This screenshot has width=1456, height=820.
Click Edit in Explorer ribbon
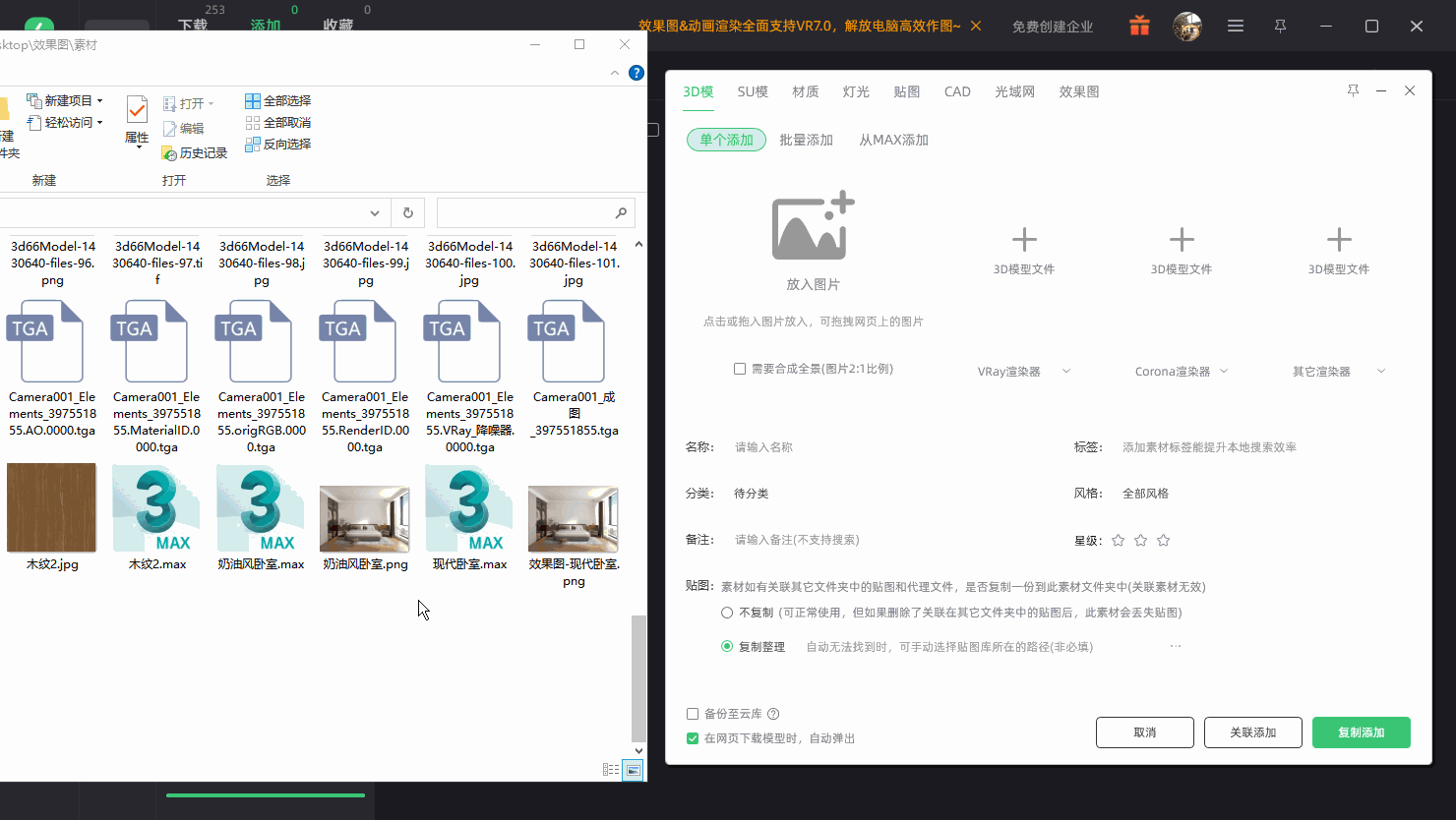tap(183, 128)
